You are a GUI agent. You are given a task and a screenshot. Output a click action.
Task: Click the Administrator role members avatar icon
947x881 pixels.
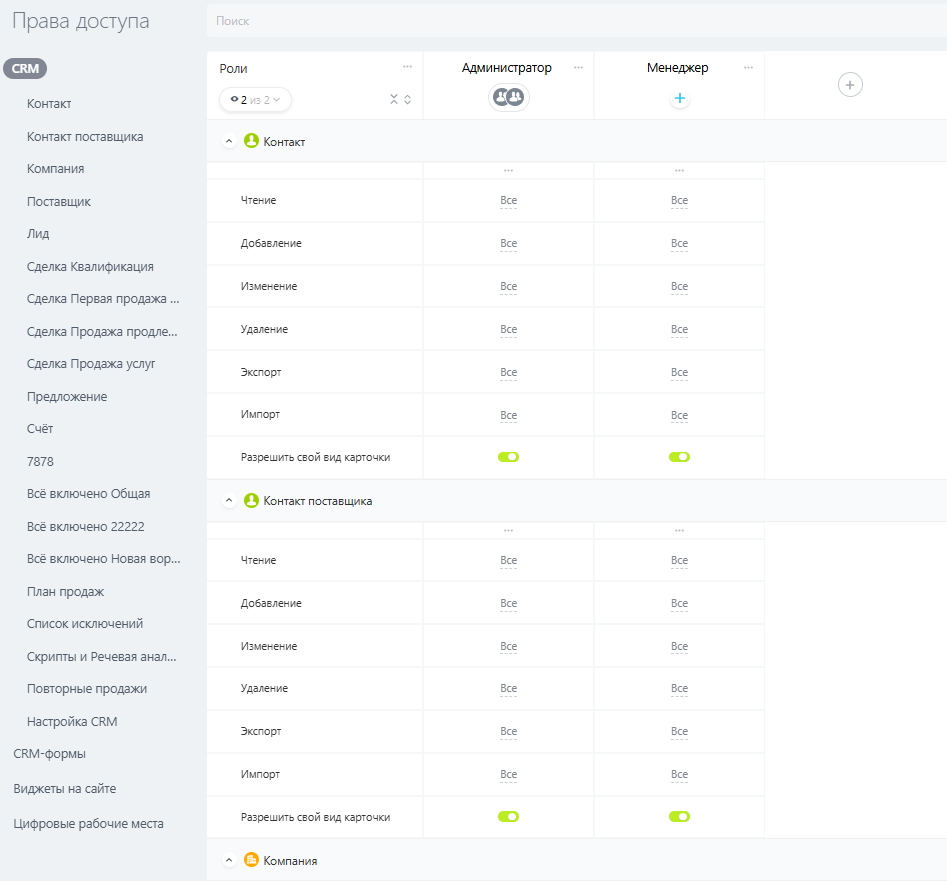508,97
